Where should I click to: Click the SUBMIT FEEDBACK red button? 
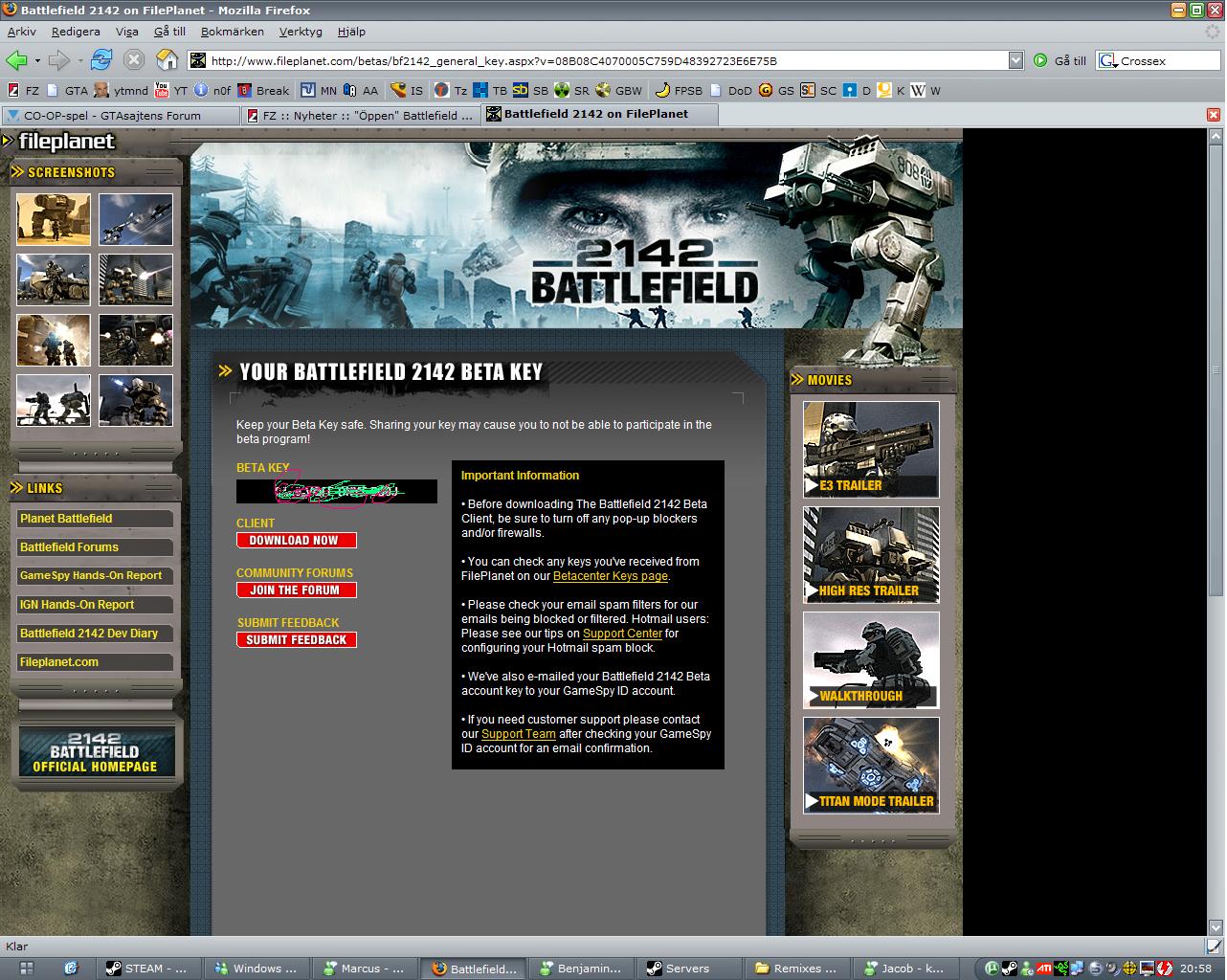click(297, 639)
